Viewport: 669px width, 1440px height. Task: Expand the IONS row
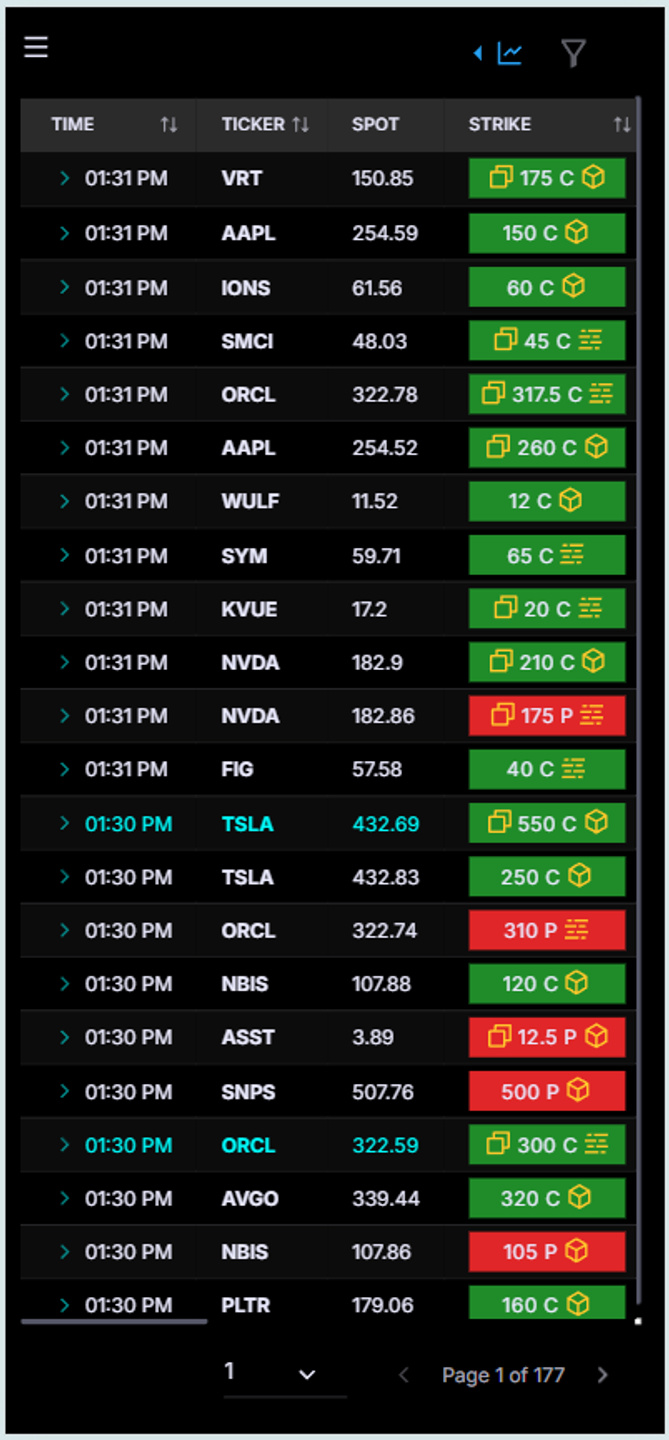pyautogui.click(x=65, y=287)
